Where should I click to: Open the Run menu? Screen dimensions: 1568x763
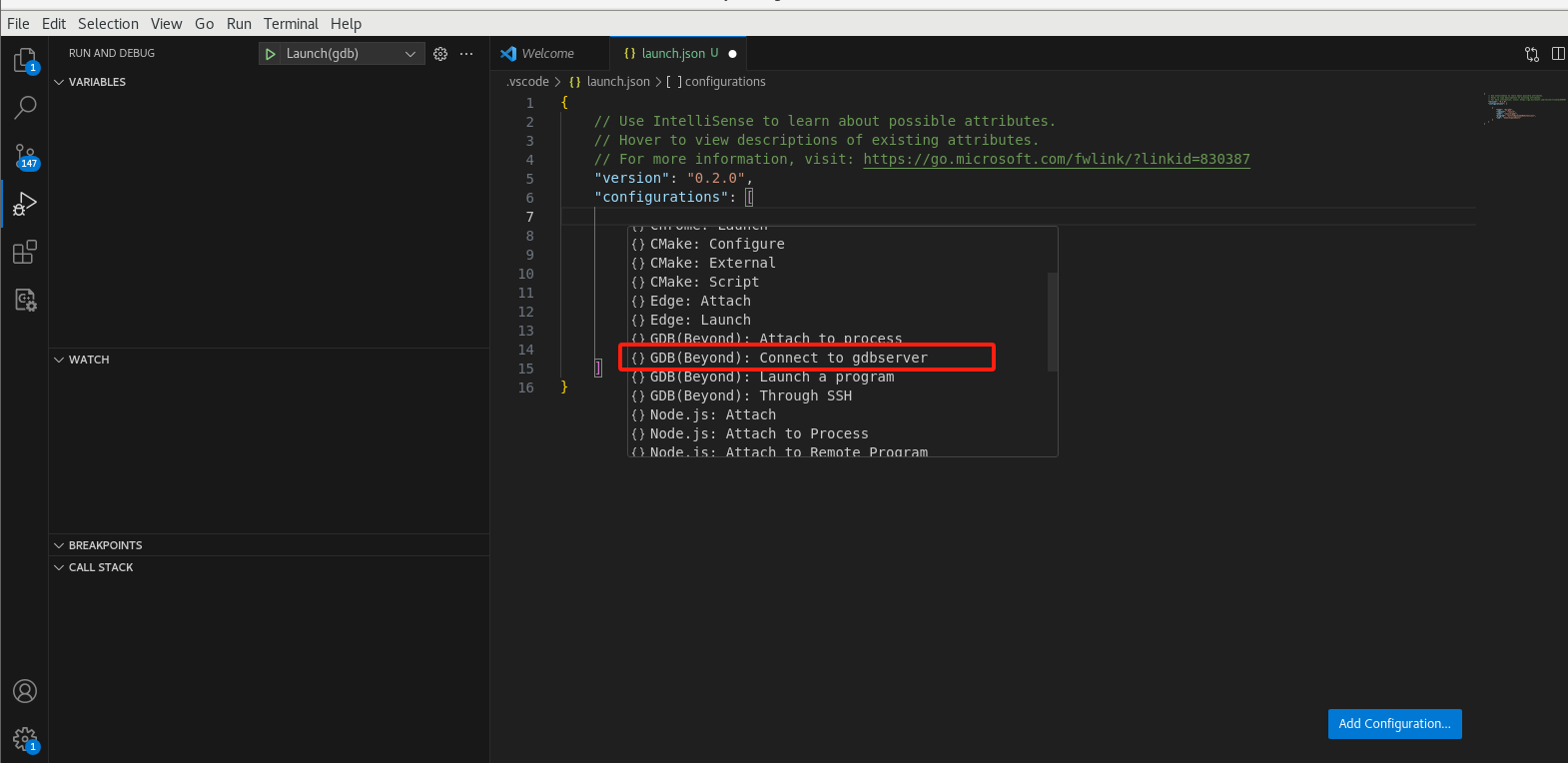click(239, 24)
